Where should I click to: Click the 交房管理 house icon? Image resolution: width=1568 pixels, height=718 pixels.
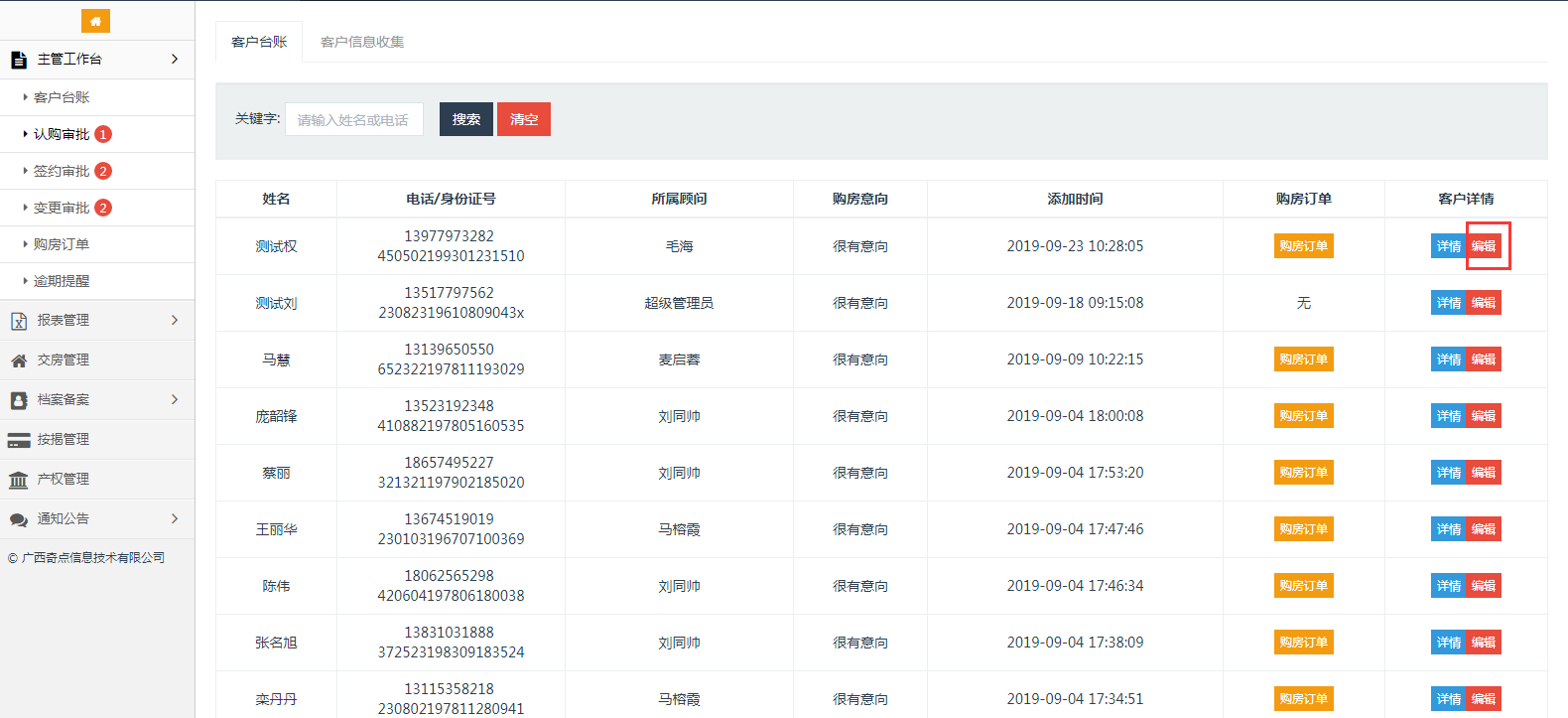19,360
